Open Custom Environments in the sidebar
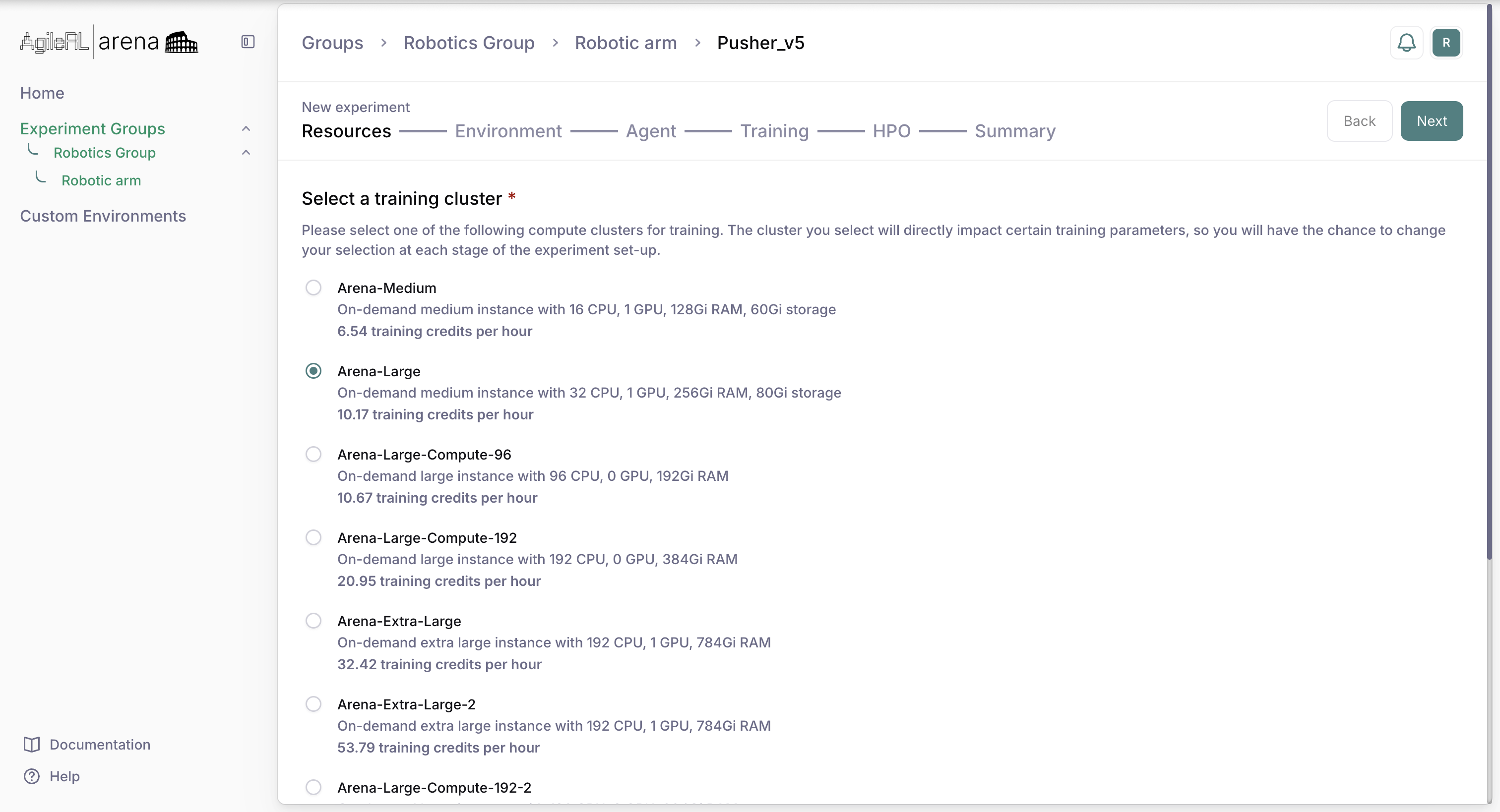The image size is (1500, 812). tap(103, 216)
